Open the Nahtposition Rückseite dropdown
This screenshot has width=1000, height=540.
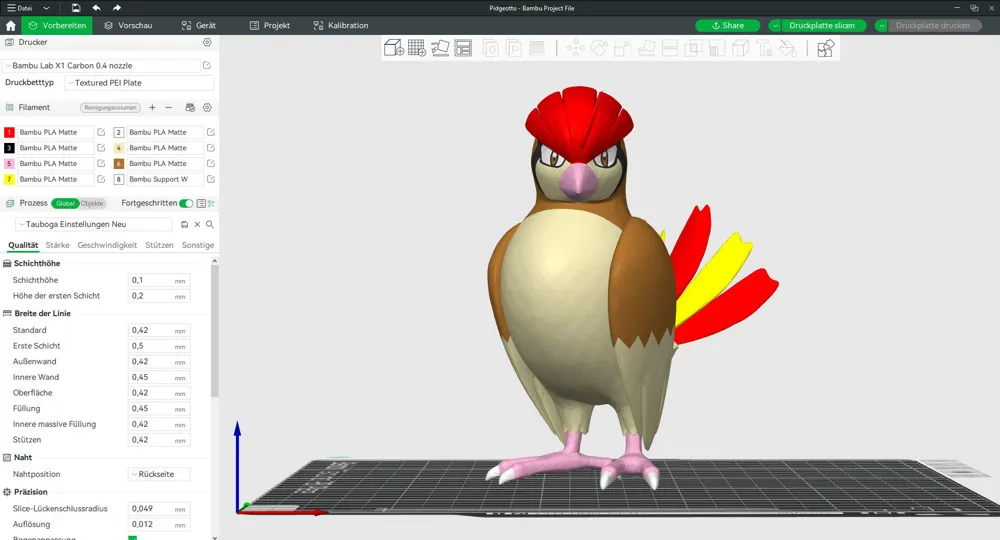point(159,474)
